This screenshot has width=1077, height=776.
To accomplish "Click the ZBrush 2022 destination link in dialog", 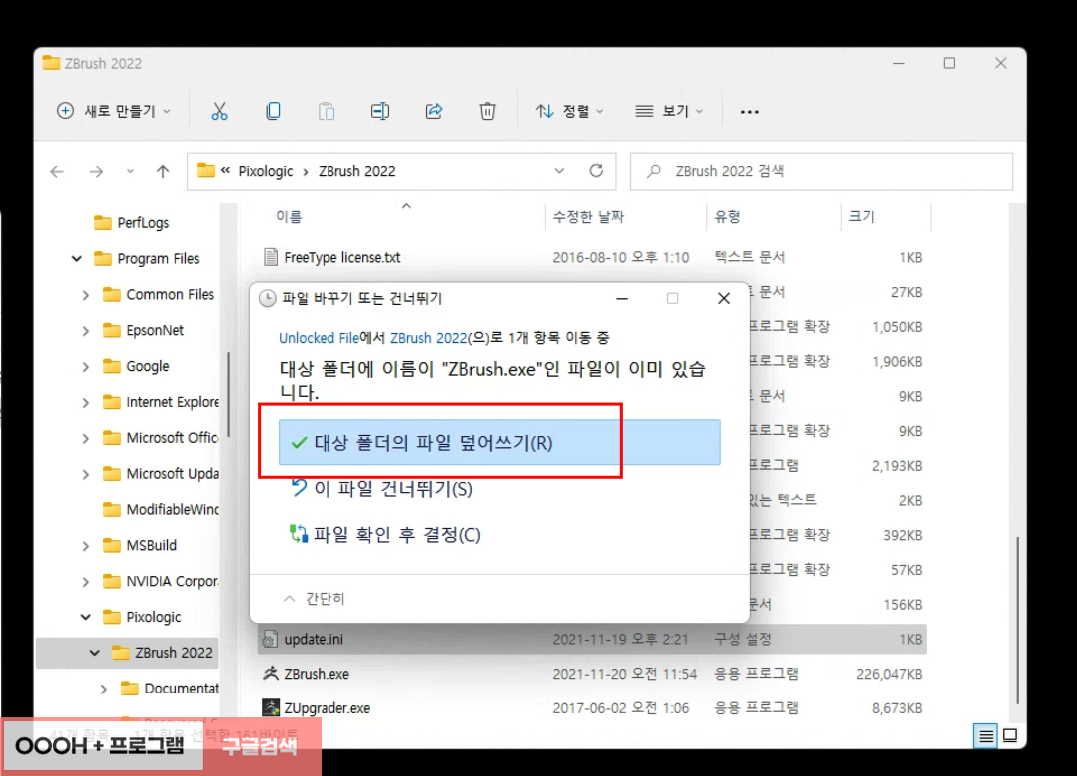I will 429,338.
